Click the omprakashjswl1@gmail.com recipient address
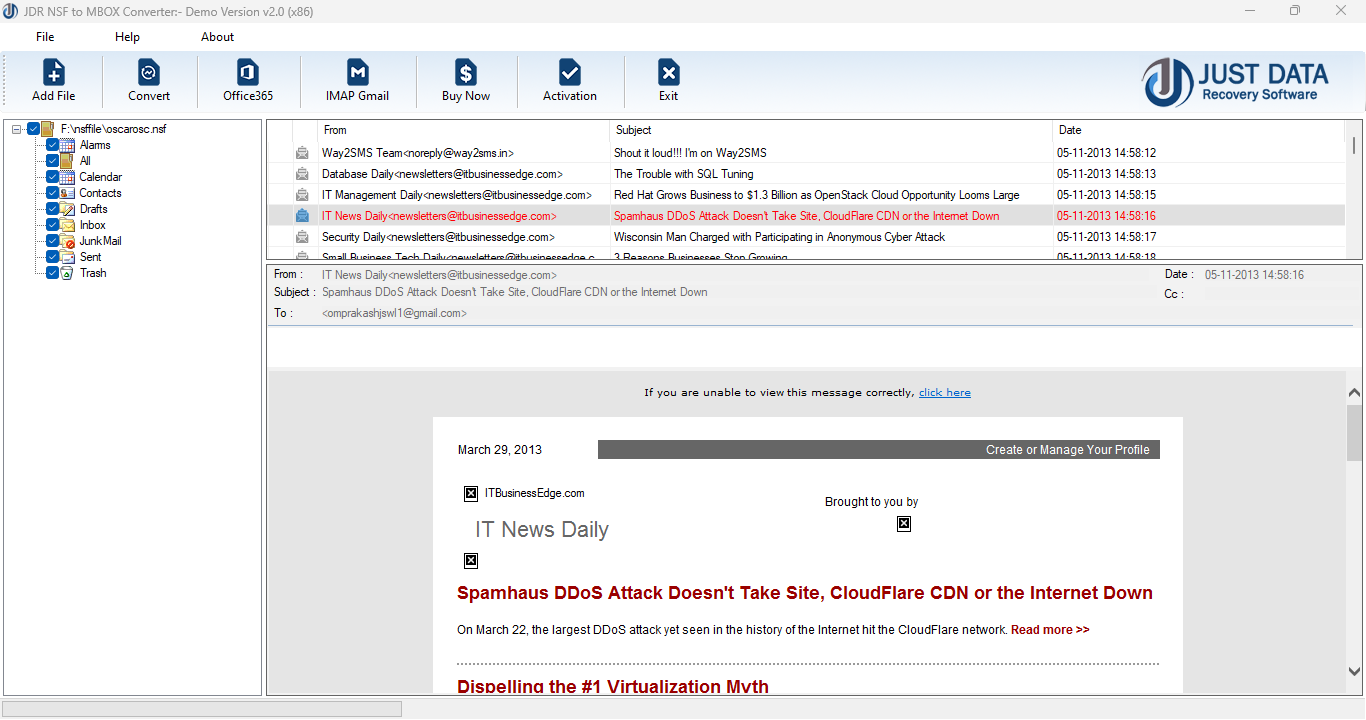Image resolution: width=1366 pixels, height=720 pixels. click(394, 313)
